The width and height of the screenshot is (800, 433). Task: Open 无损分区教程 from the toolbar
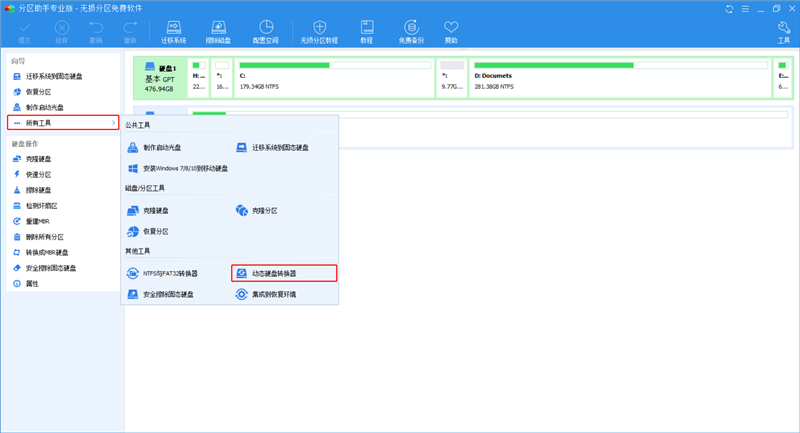click(x=319, y=32)
